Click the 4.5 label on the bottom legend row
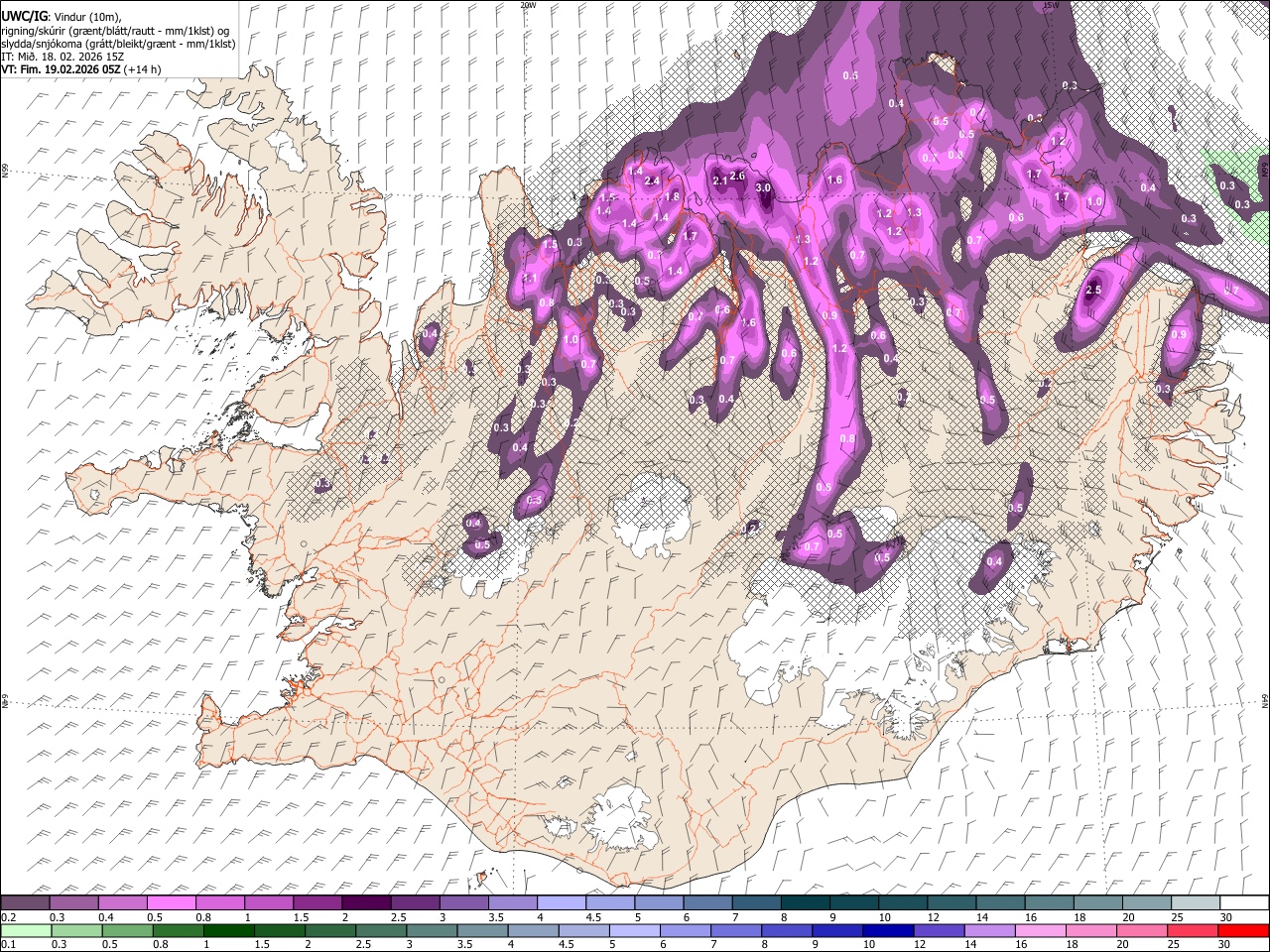The width and height of the screenshot is (1270, 952). tap(567, 944)
